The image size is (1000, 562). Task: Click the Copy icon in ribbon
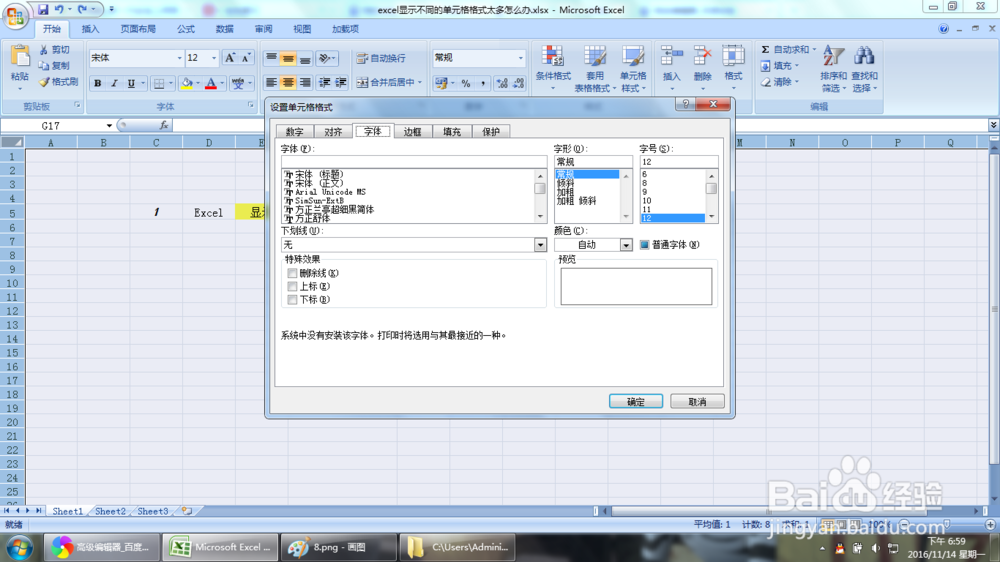pos(43,66)
